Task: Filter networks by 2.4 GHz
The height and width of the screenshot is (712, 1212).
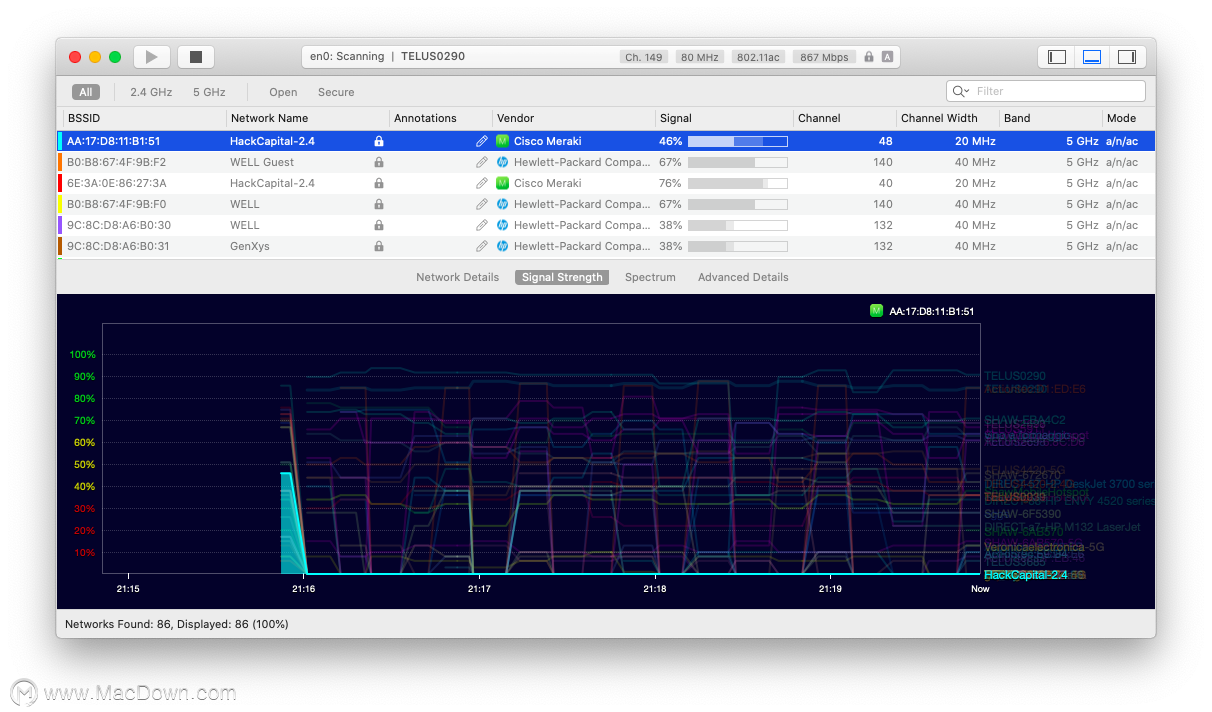Action: pyautogui.click(x=151, y=92)
